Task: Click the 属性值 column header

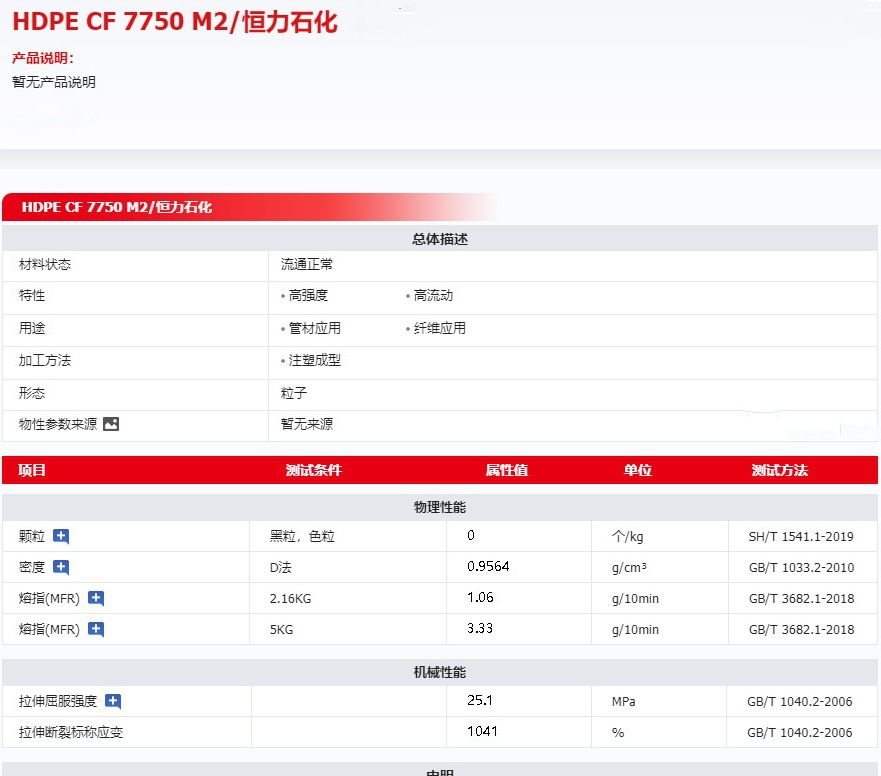Action: 507,470
